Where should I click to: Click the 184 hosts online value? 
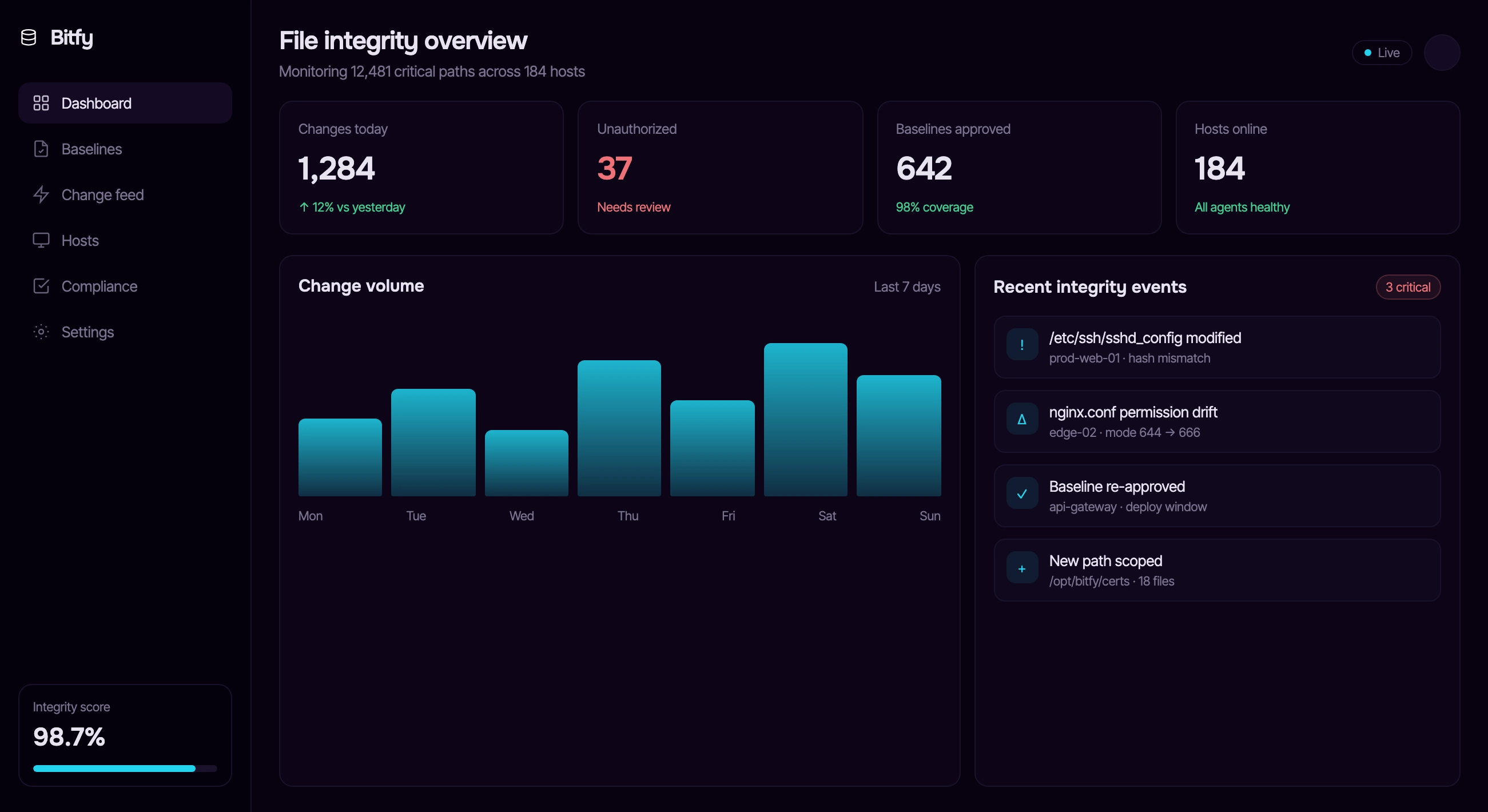pos(1219,168)
